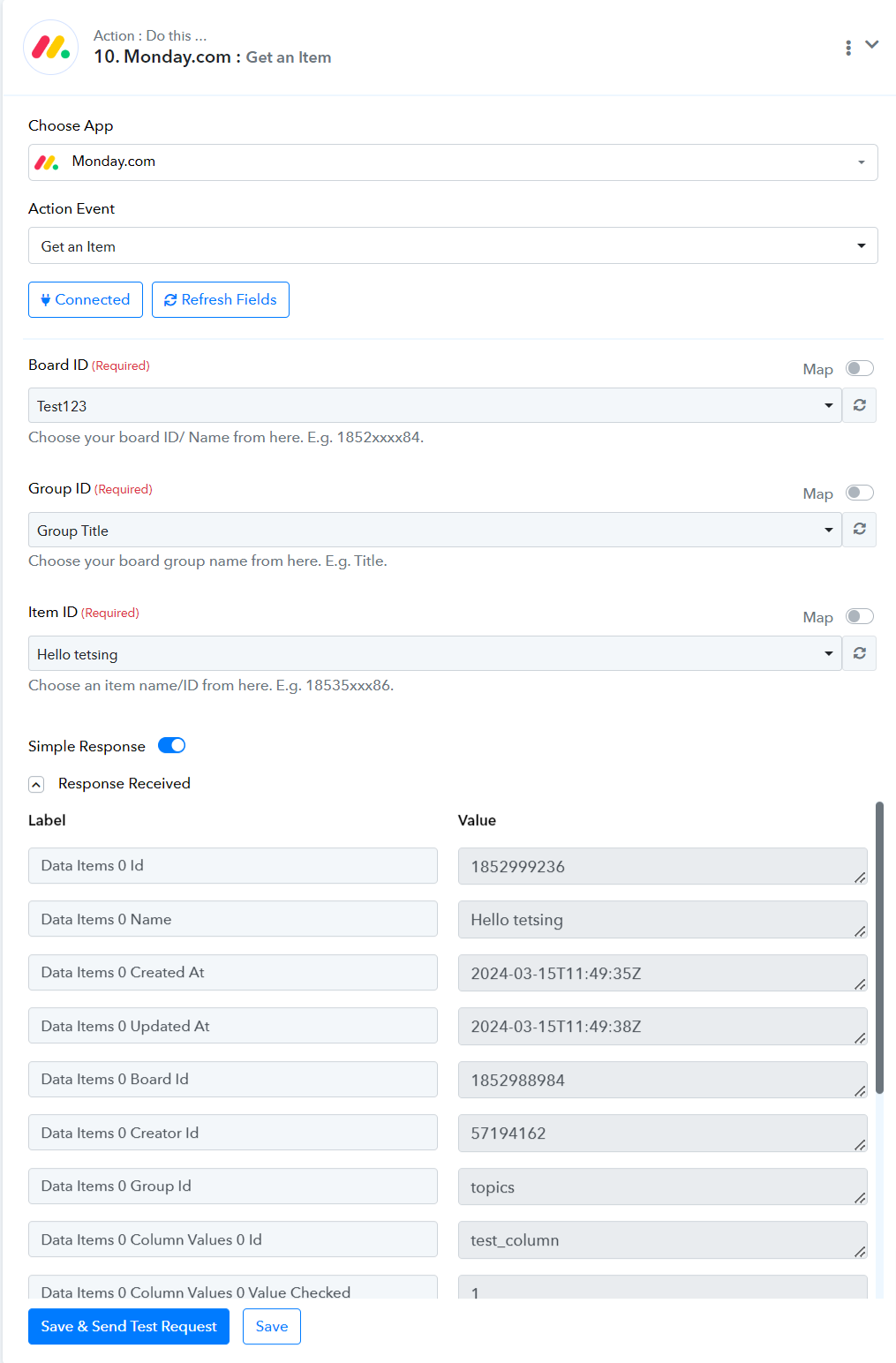Click the Data Items 0 Updated At label
Viewport: 896px width, 1363px height.
pos(233,1026)
